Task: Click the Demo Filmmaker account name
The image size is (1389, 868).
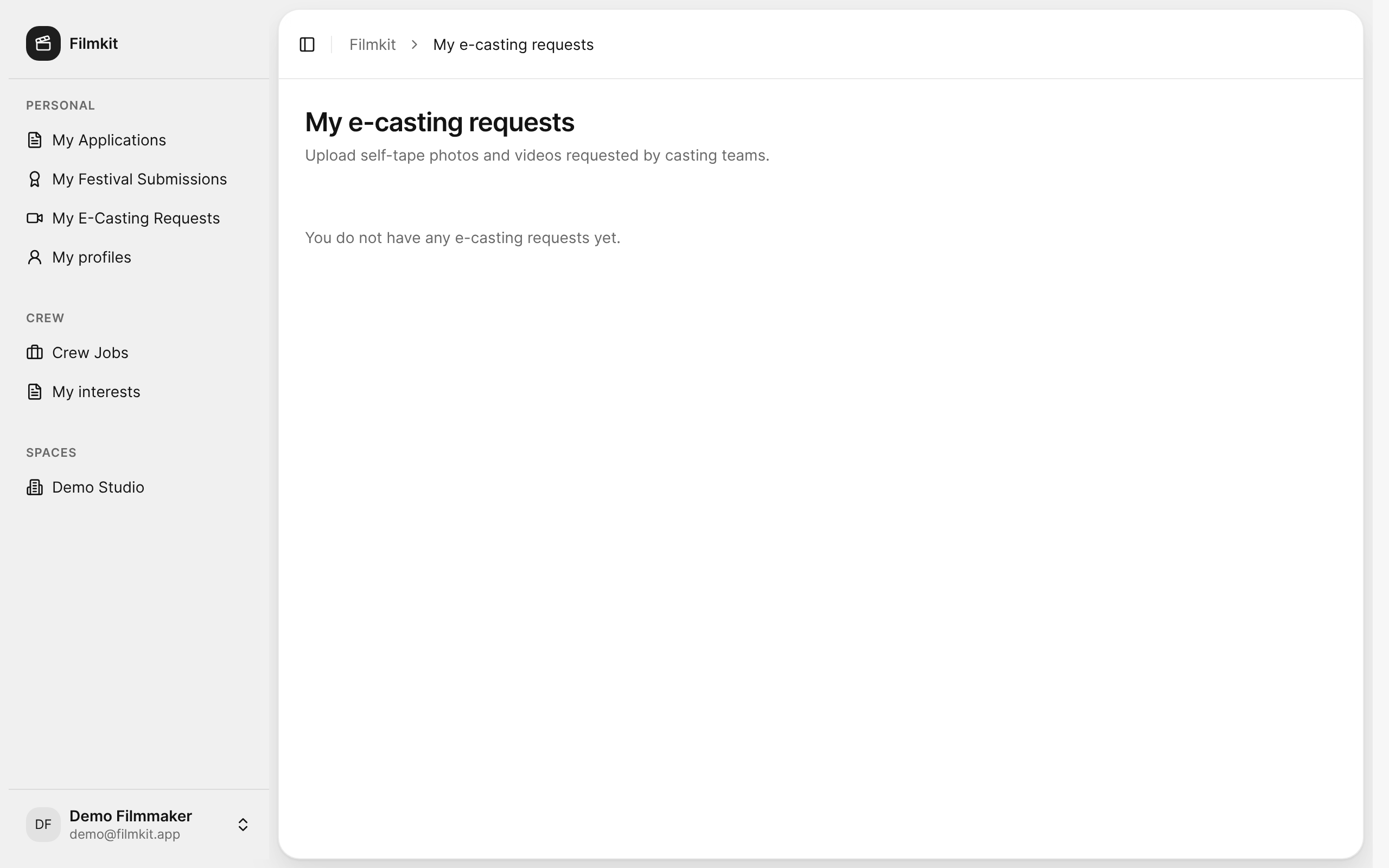Action: tap(131, 816)
